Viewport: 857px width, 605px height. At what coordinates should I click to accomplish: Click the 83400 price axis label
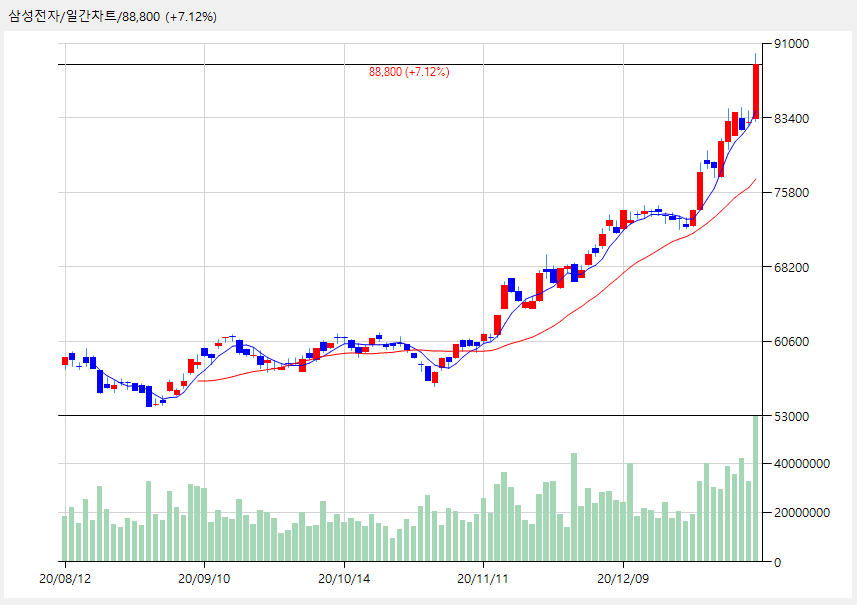click(x=791, y=118)
